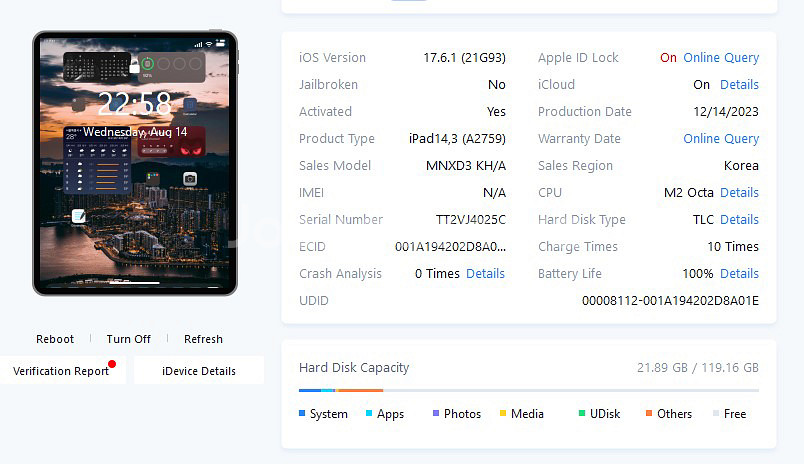Click the Hard Disk Capacity heading
Screen dimensions: 804x464
click(x=354, y=368)
